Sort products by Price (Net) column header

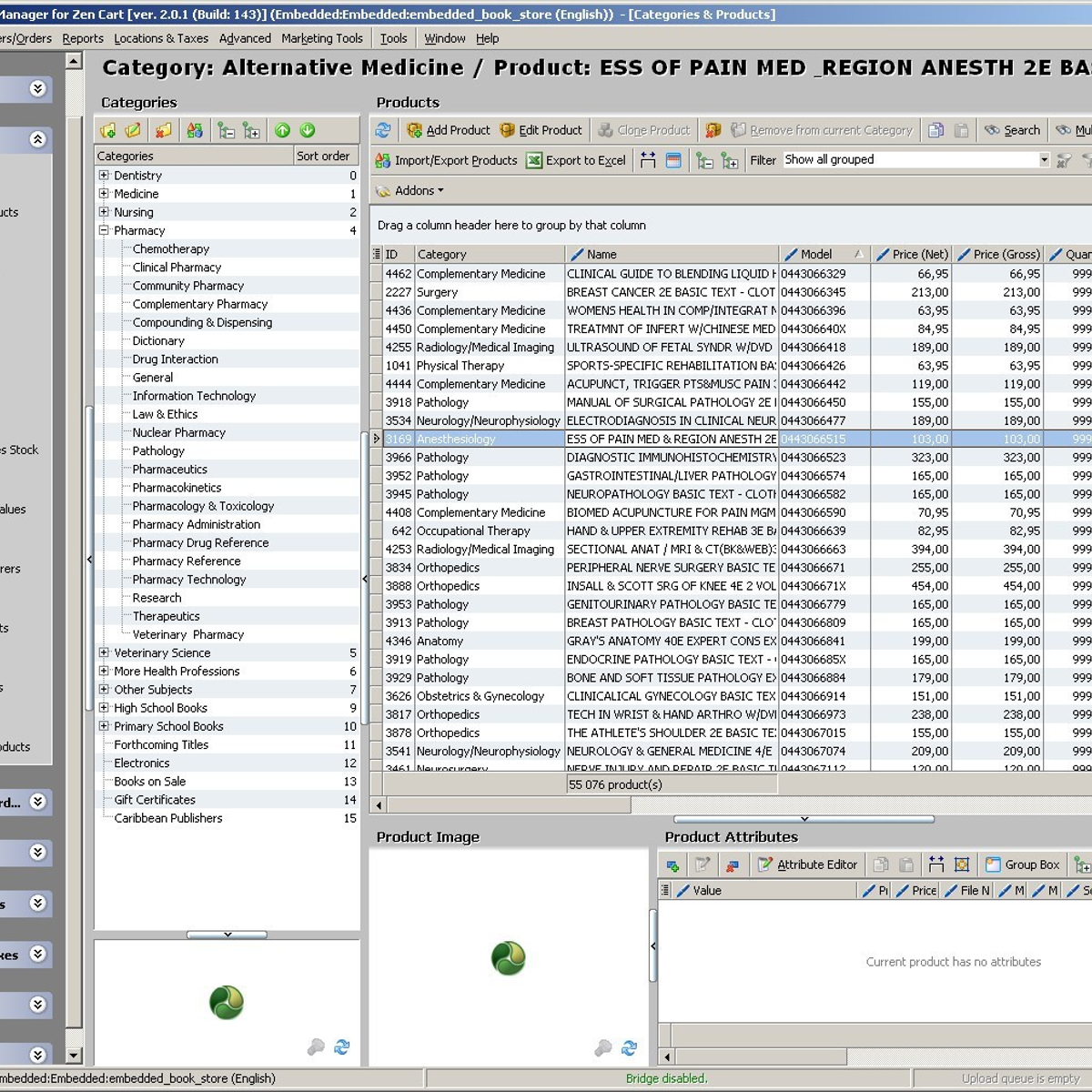click(x=912, y=254)
